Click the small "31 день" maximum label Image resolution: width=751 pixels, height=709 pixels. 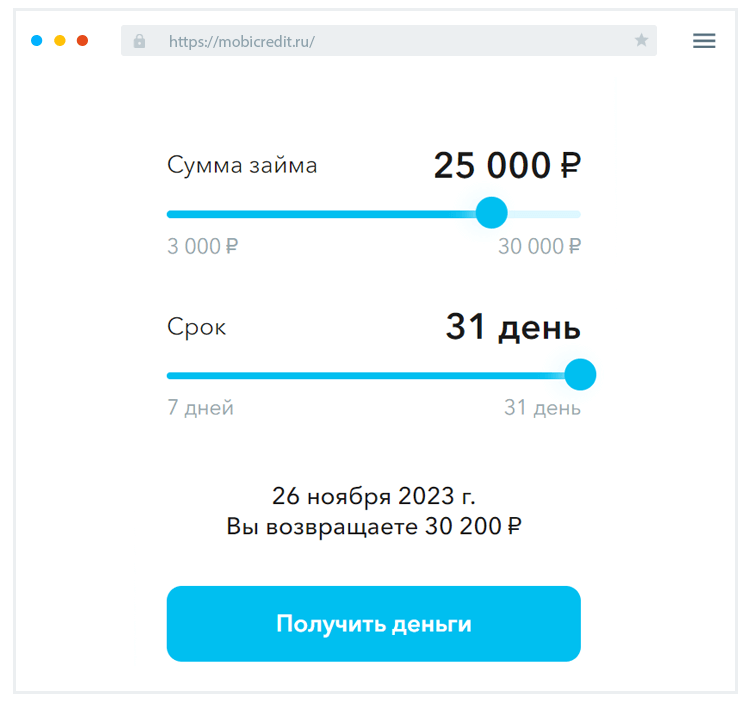[x=542, y=408]
